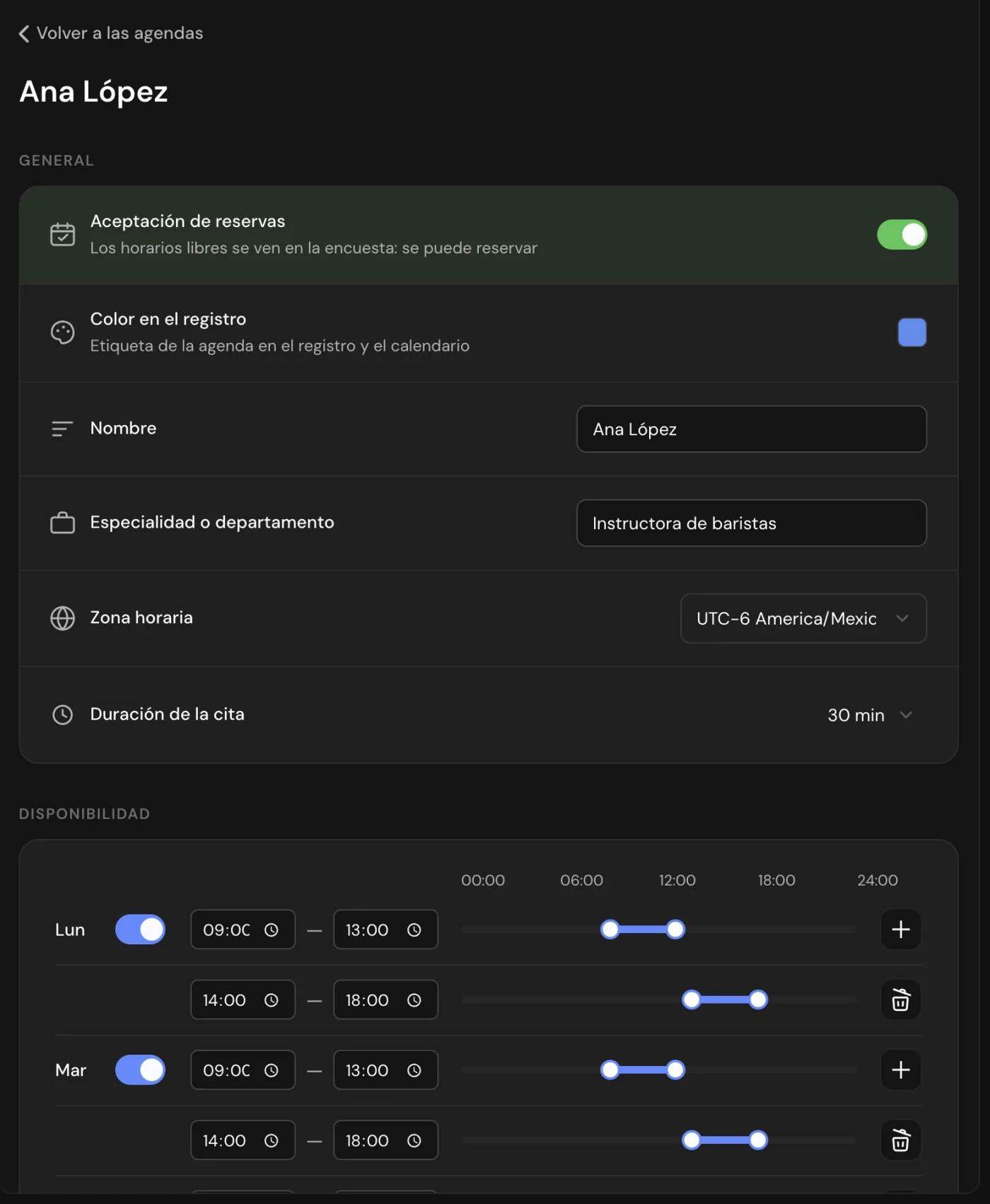The width and height of the screenshot is (990, 1204).
Task: Click the Instructora de baristas field
Action: [752, 523]
